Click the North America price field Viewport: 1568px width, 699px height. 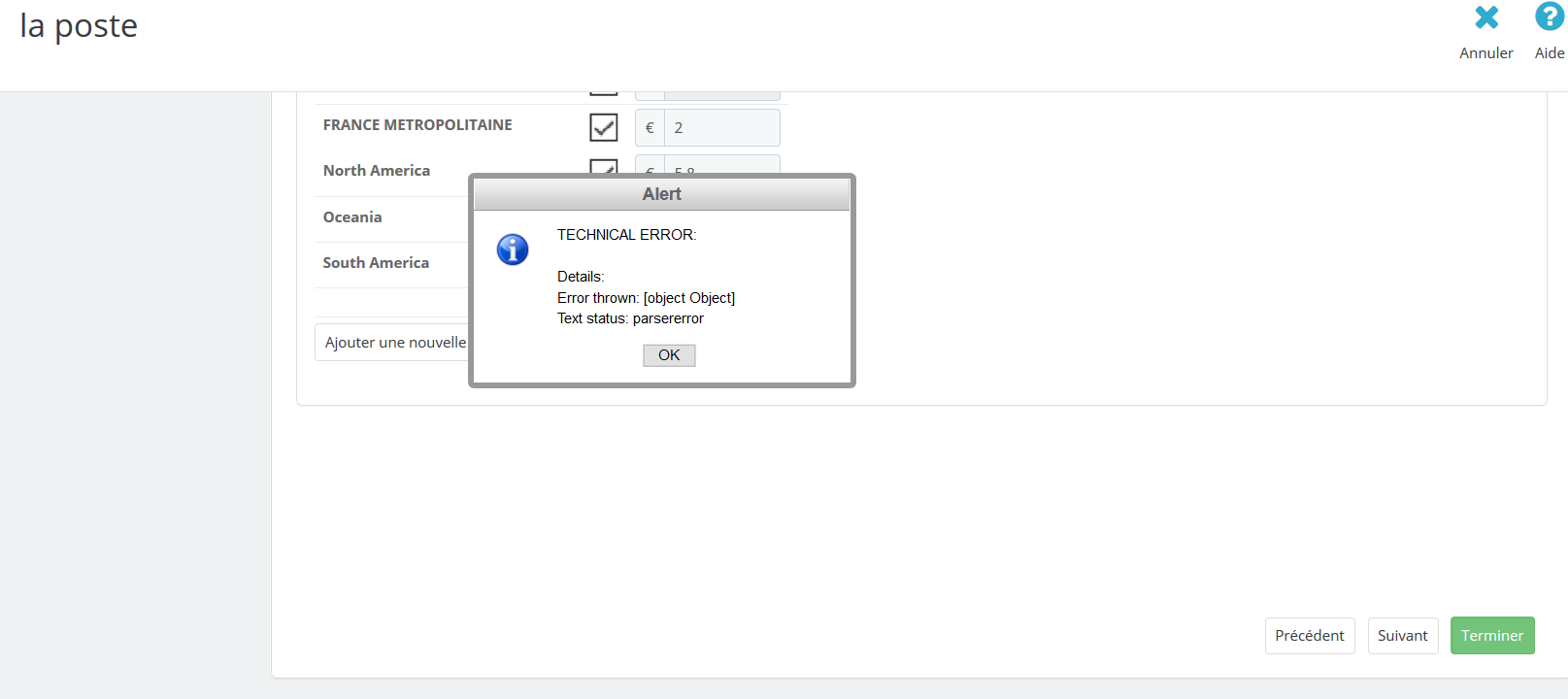click(x=721, y=164)
